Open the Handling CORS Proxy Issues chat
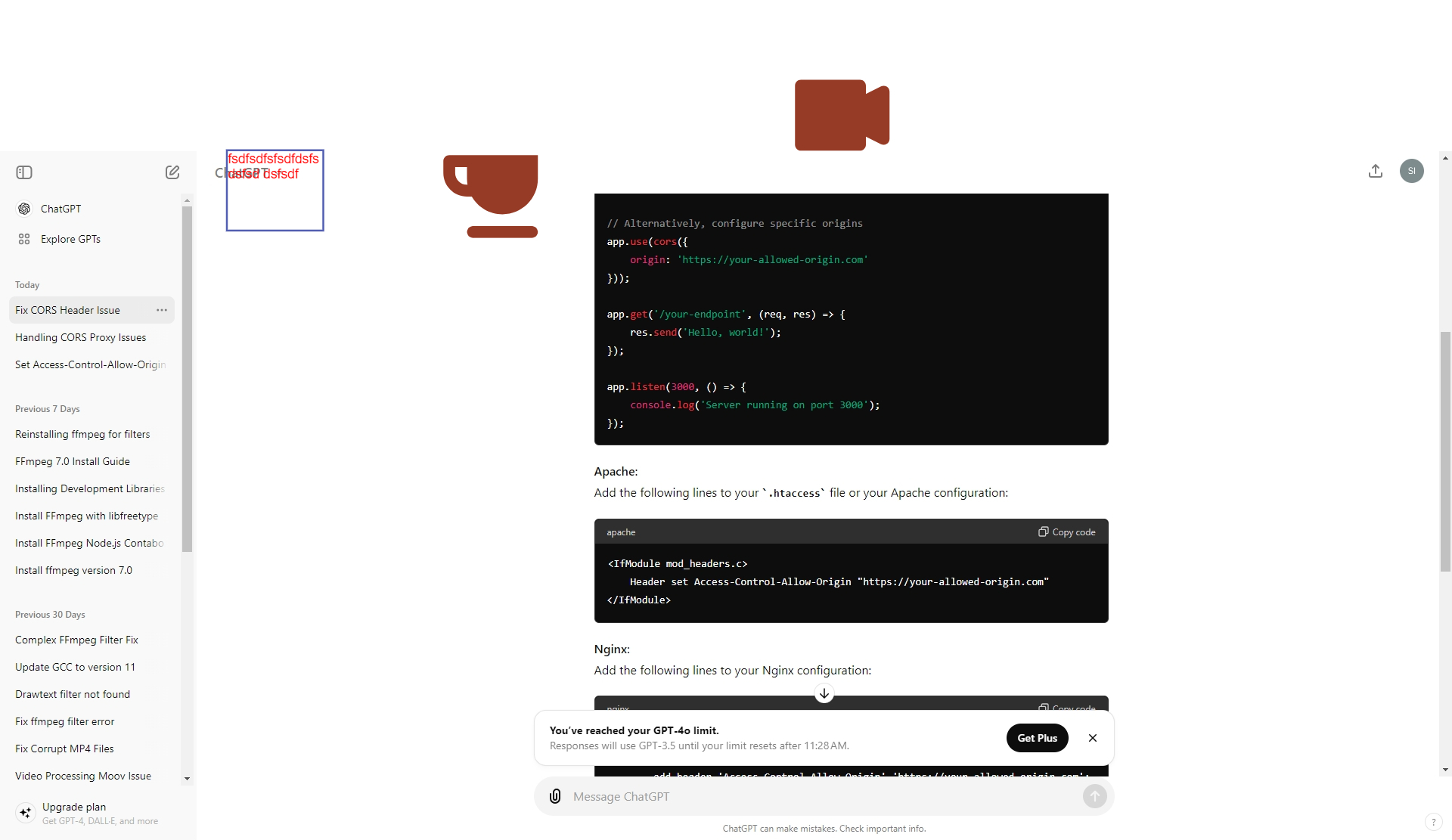The image size is (1452, 840). [x=92, y=337]
